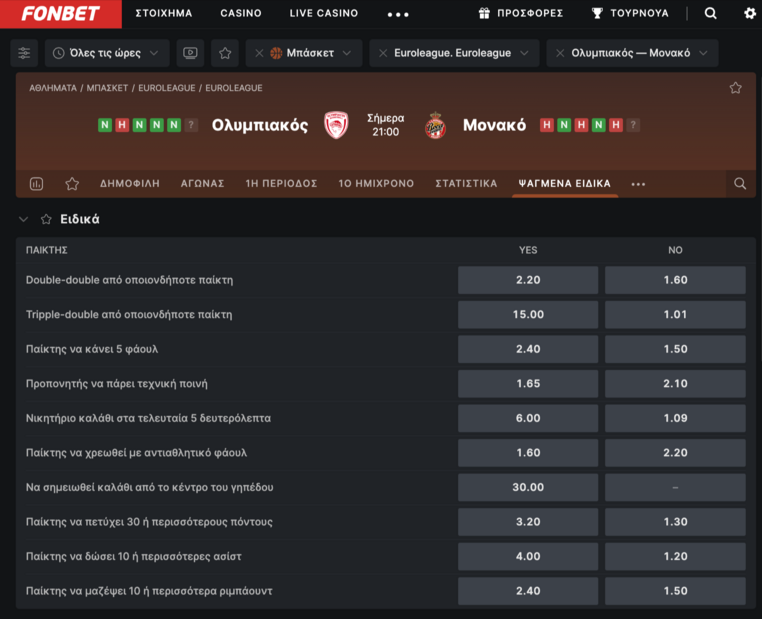Remove the Μπάσκετ filter with its X
Image resolution: width=762 pixels, height=619 pixels.
click(259, 53)
